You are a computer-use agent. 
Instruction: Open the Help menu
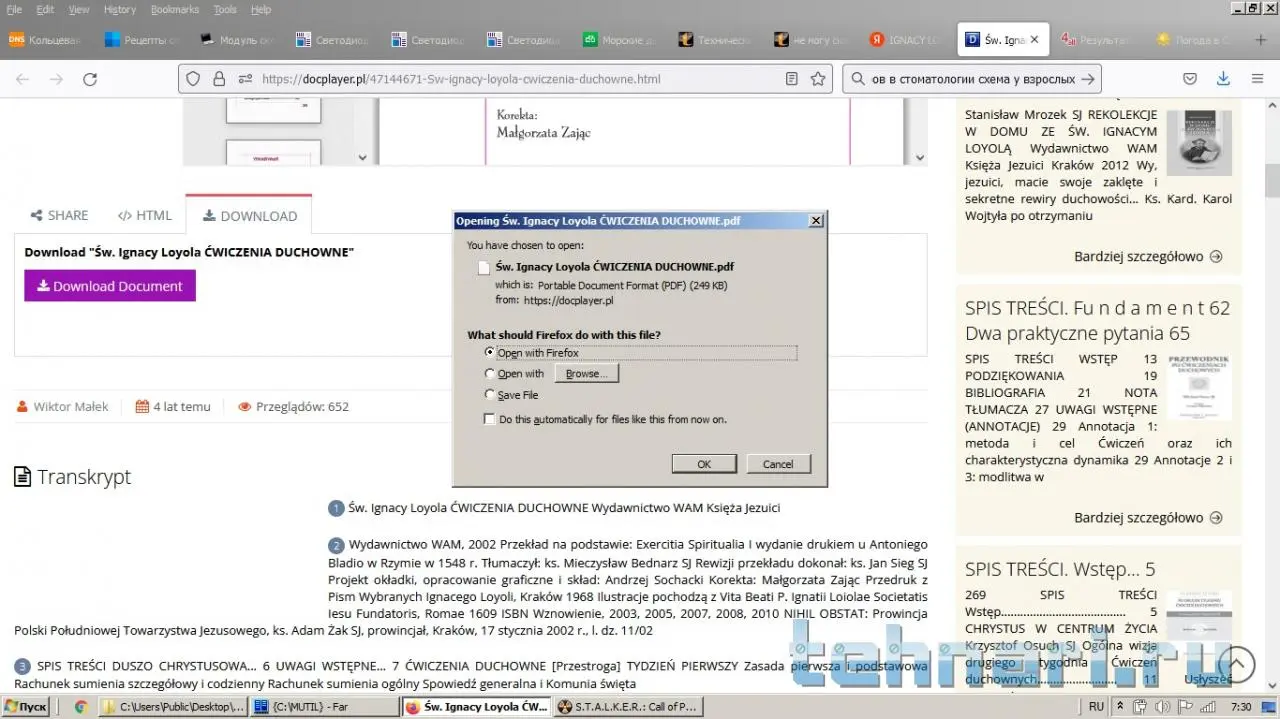261,9
